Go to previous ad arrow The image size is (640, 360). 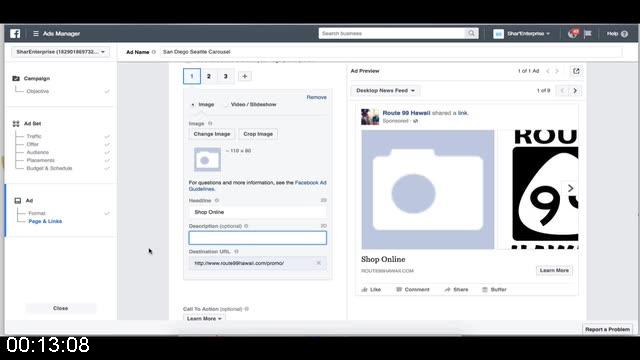pos(548,71)
